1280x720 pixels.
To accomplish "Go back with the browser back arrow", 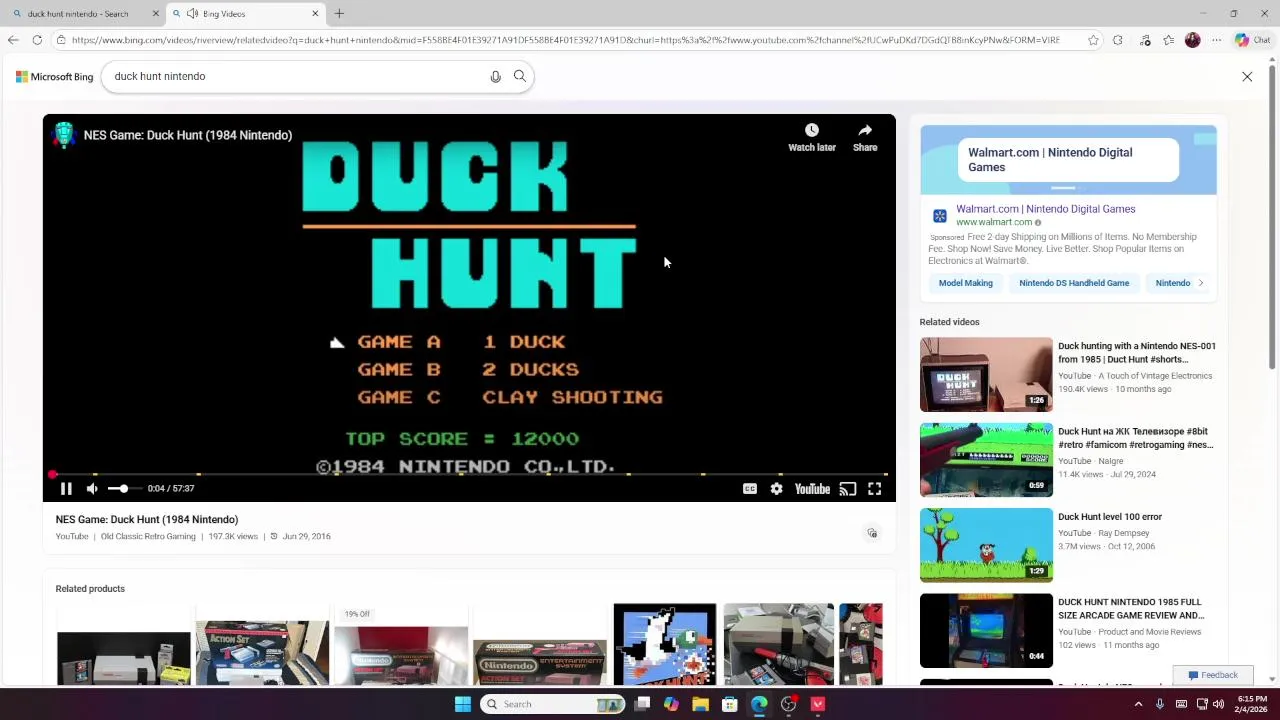I will pyautogui.click(x=13, y=40).
